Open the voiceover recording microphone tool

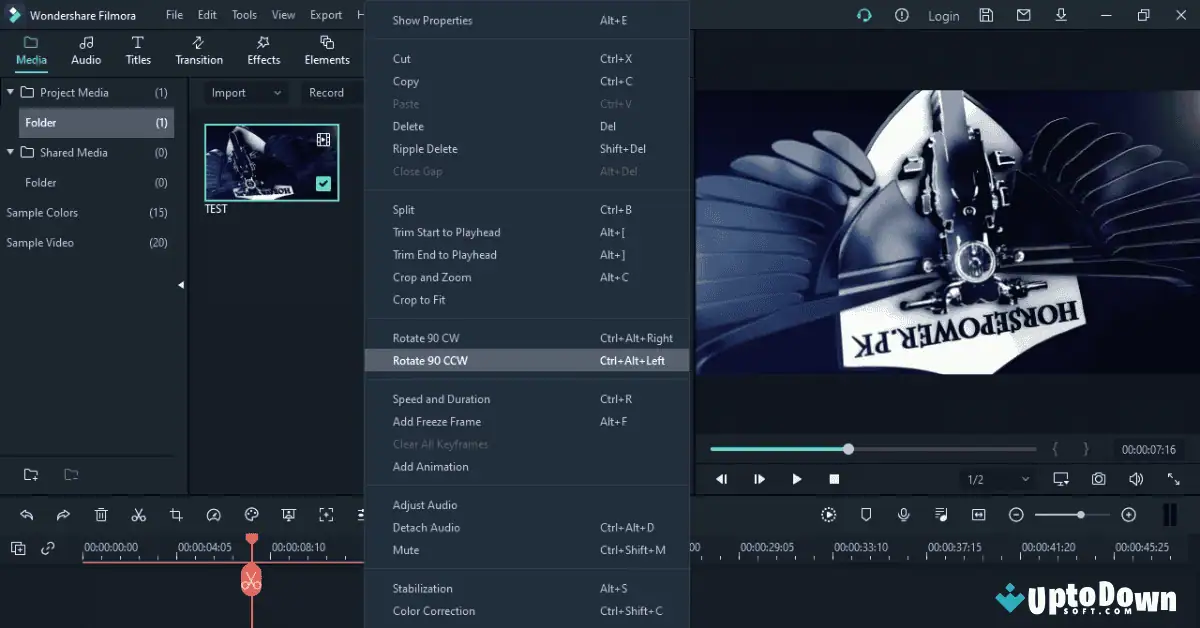pos(904,514)
